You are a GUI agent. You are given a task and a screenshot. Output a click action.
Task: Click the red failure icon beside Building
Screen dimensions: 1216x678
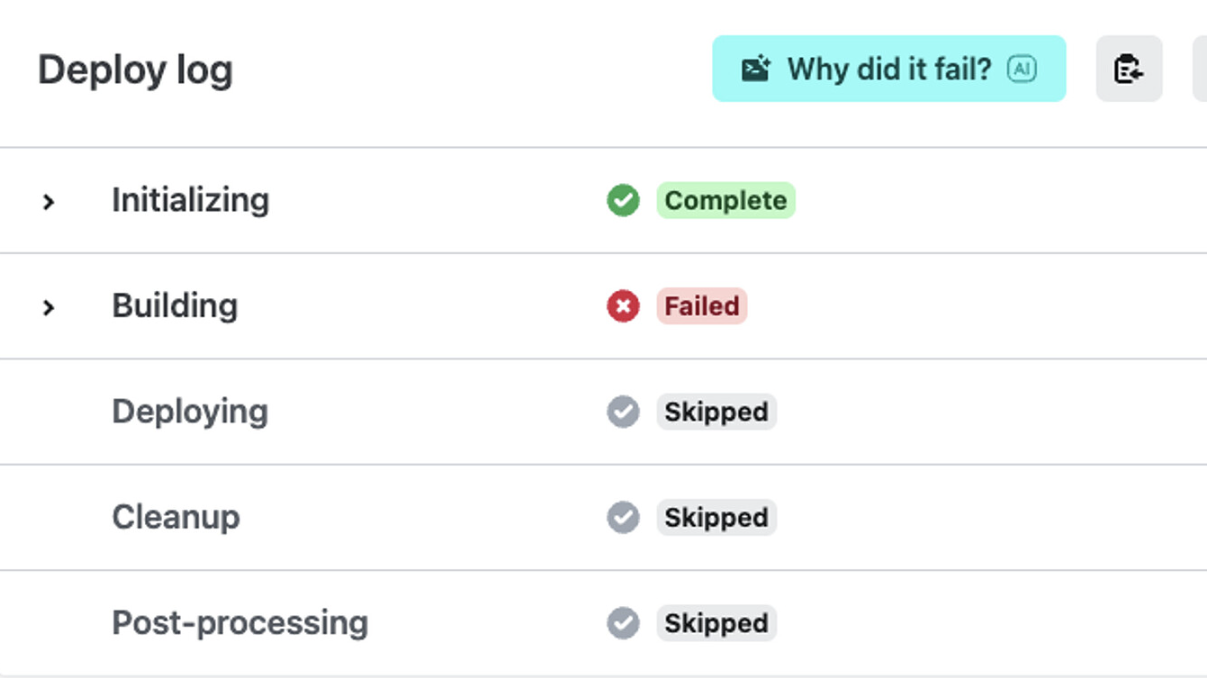point(622,306)
